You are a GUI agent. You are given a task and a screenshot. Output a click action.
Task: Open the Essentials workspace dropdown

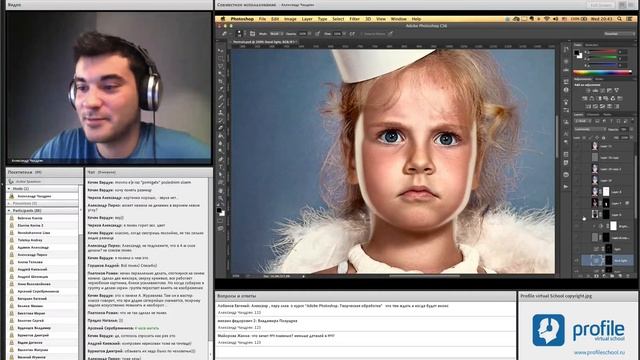(620, 33)
